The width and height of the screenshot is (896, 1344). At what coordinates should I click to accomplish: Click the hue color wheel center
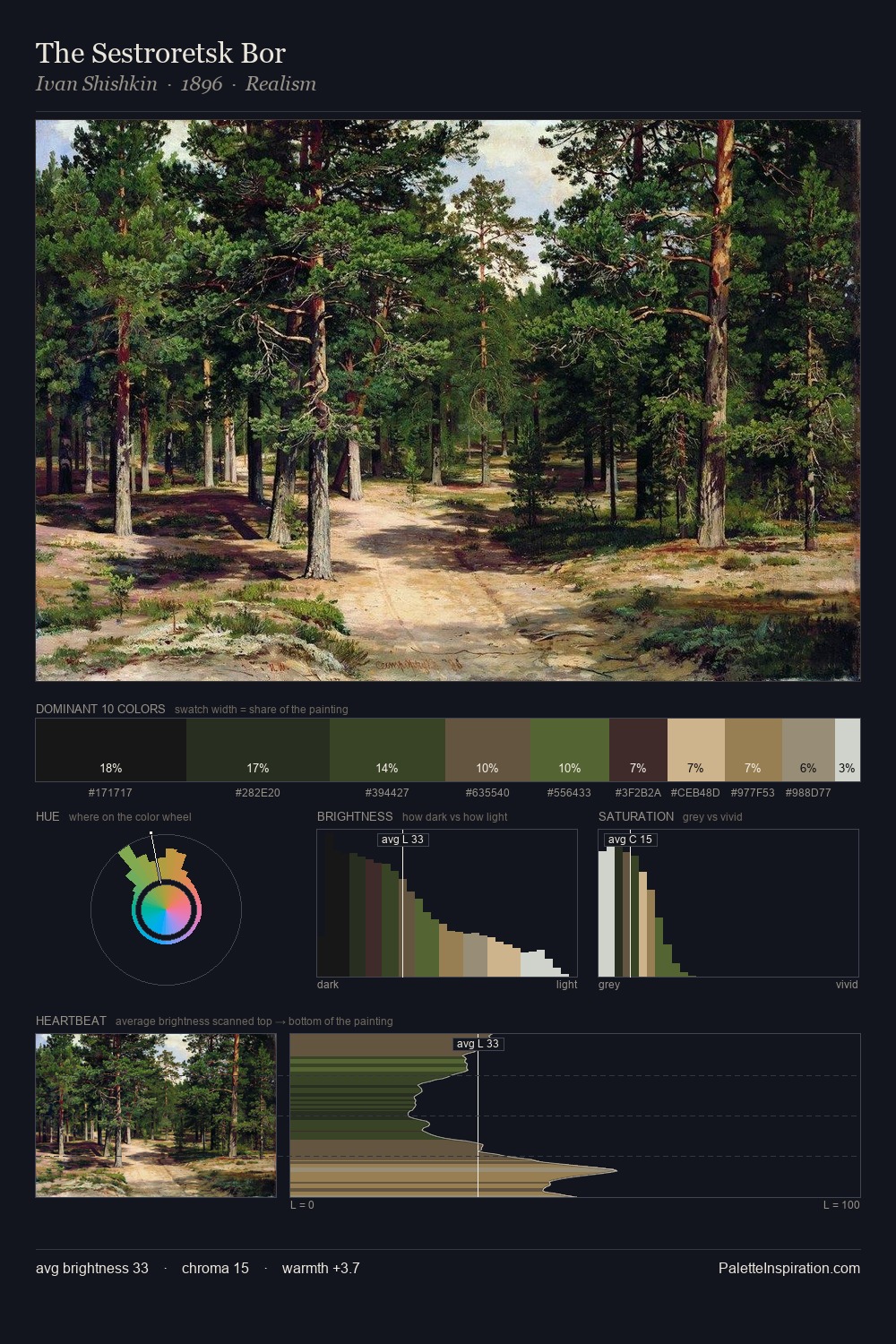click(x=167, y=909)
